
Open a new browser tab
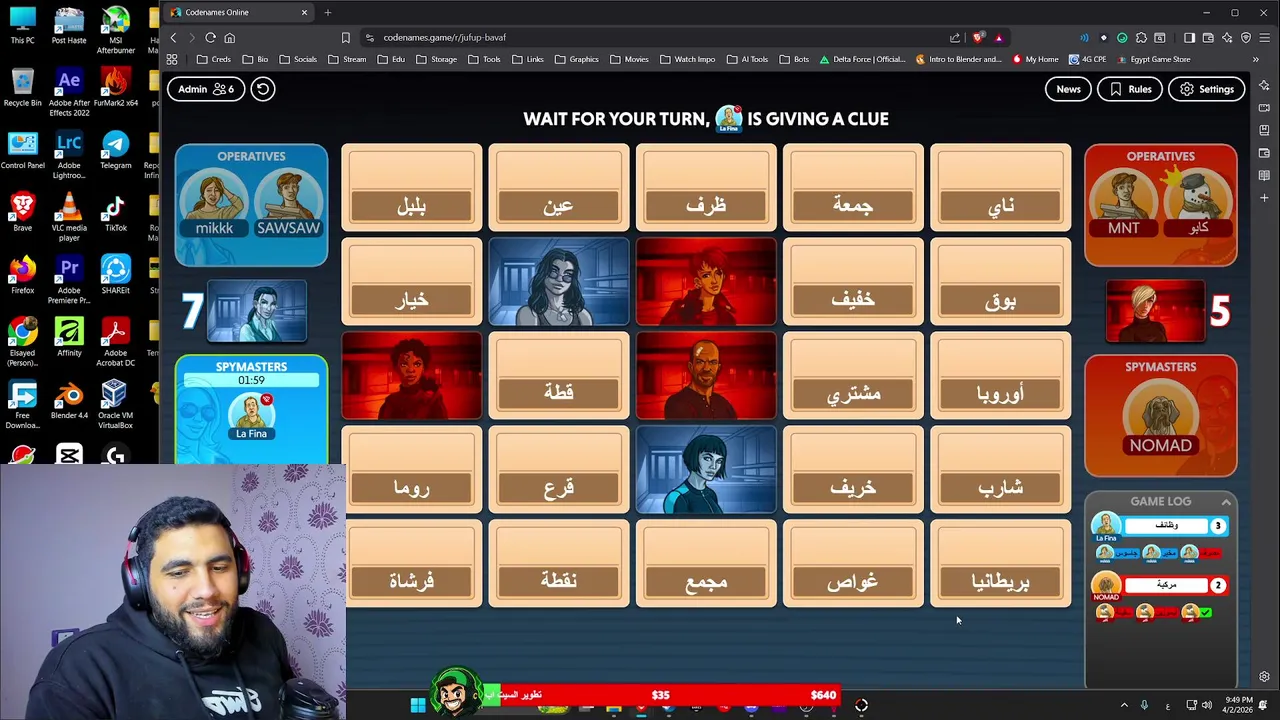tap(327, 12)
